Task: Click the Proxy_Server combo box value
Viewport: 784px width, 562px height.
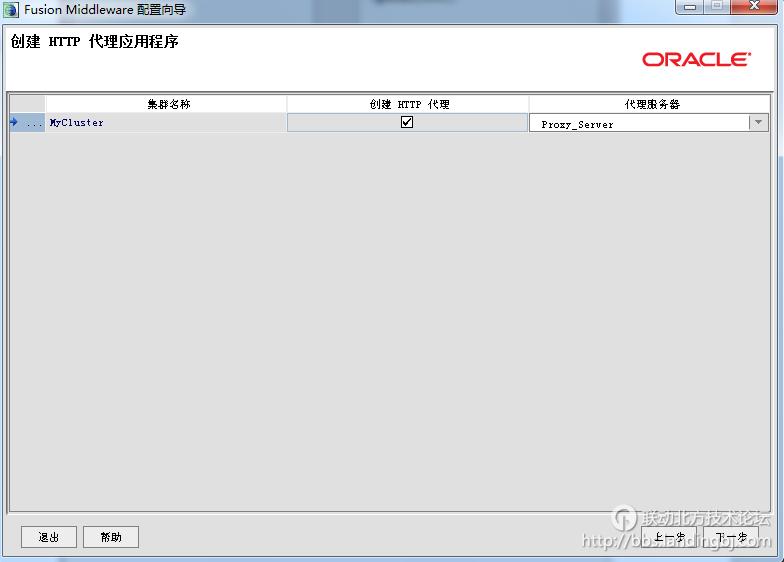Action: click(640, 124)
